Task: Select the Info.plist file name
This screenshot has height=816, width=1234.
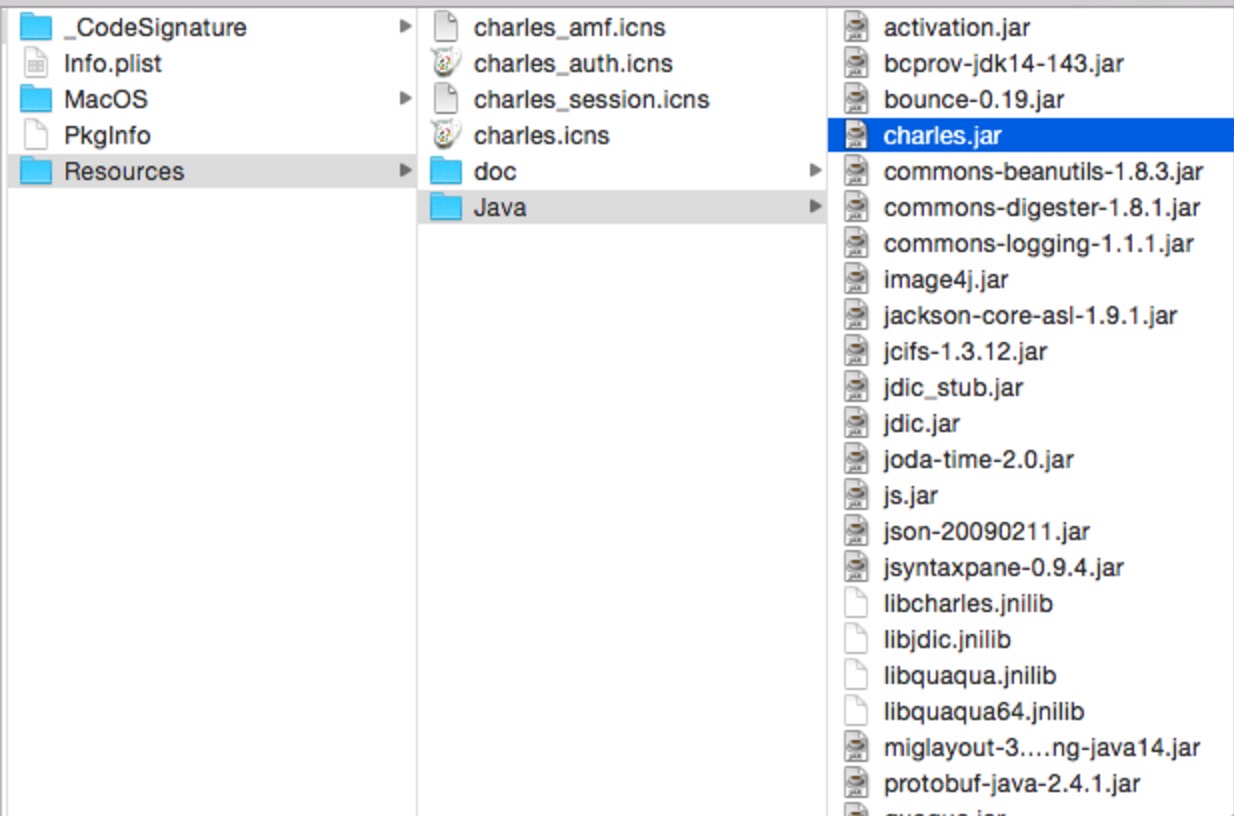Action: tap(113, 64)
